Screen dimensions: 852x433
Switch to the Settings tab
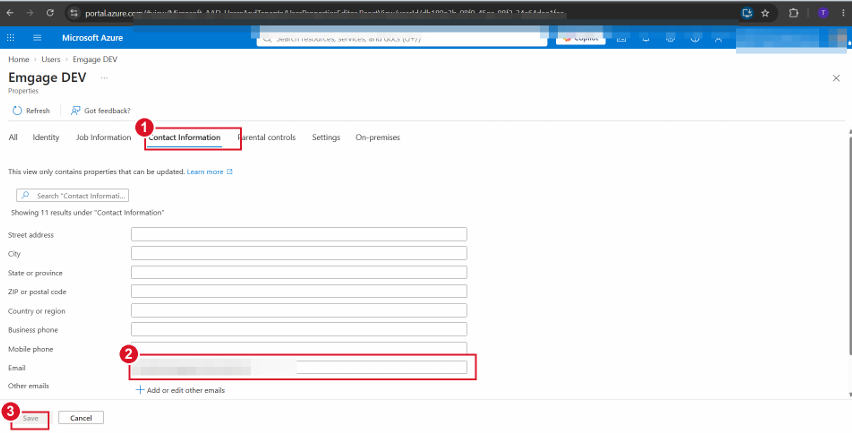(326, 137)
